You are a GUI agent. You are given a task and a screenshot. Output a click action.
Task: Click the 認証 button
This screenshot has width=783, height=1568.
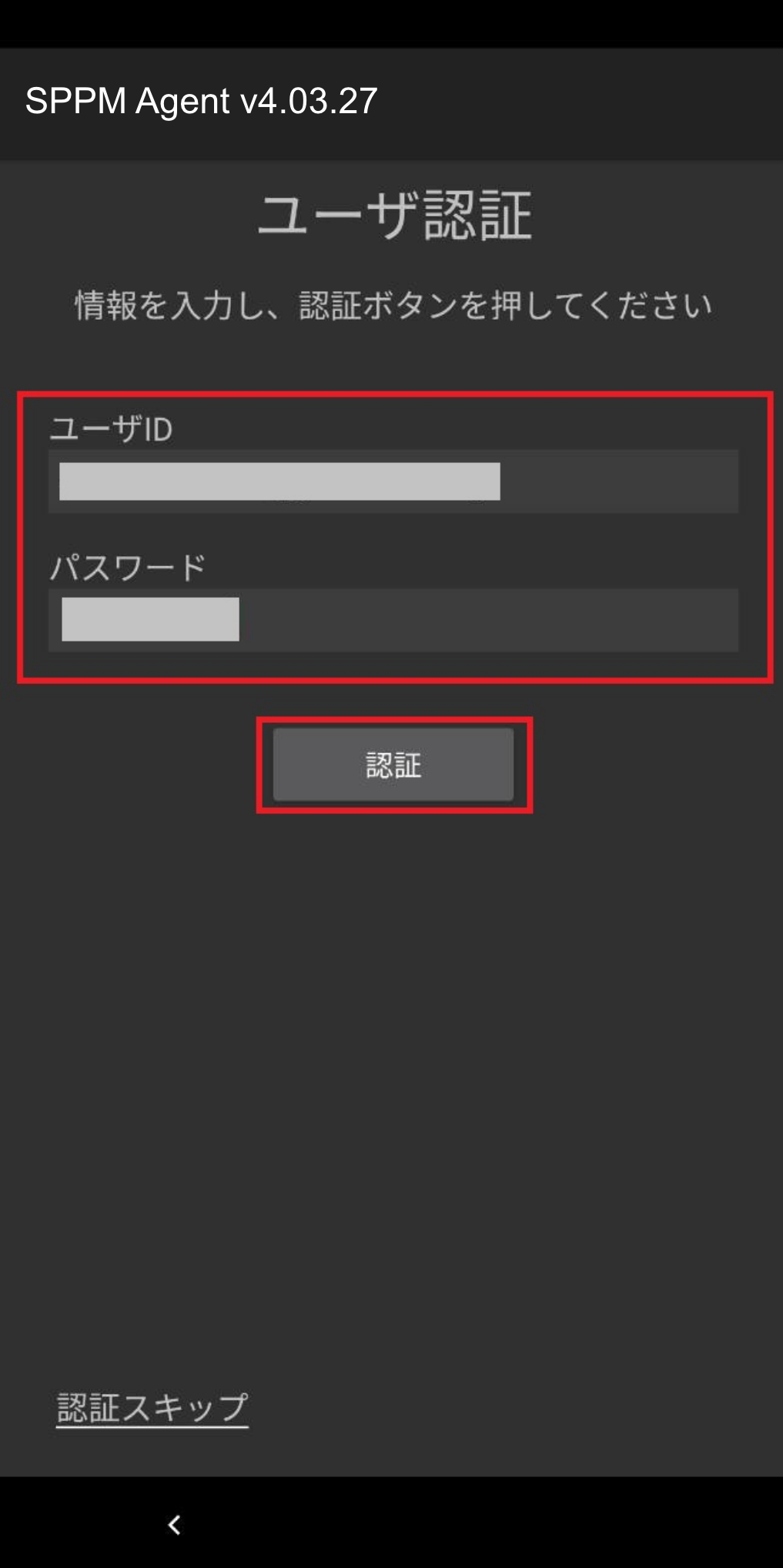(393, 765)
